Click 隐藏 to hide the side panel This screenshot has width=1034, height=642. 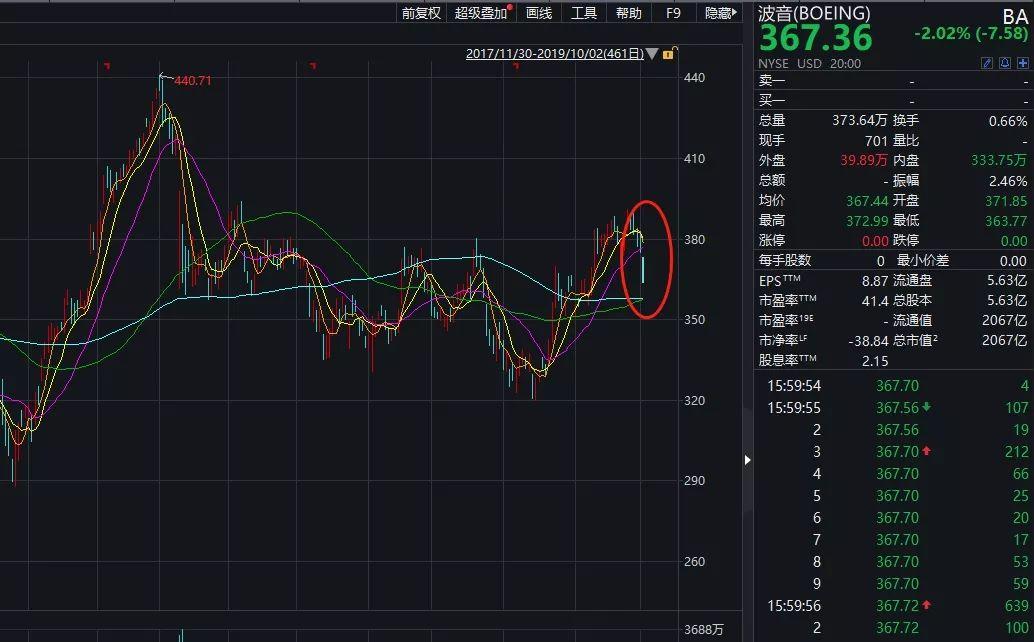(721, 13)
